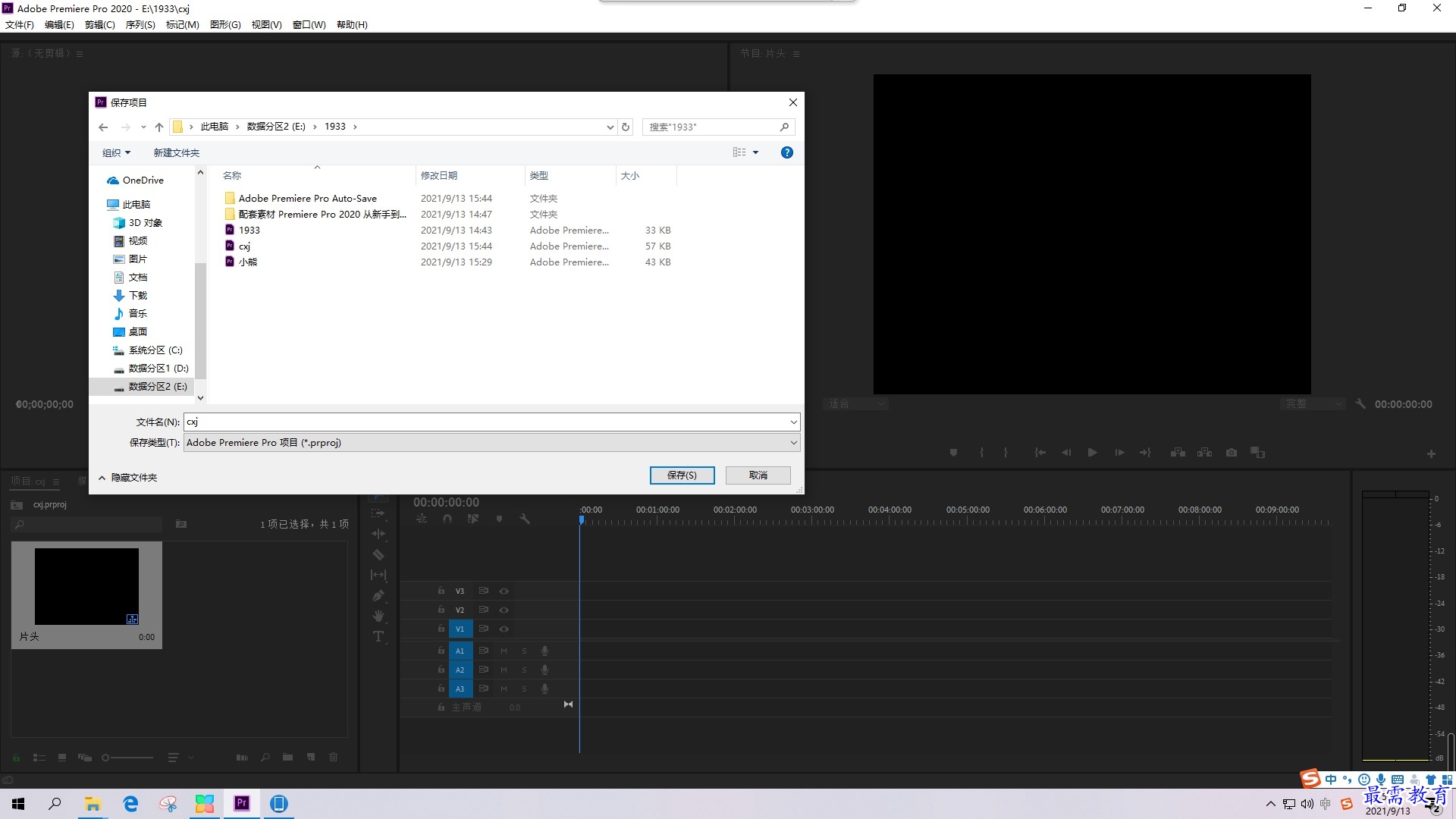Open recent locations arrow beside Forward
Screen dimensions: 1456x819
point(143,127)
